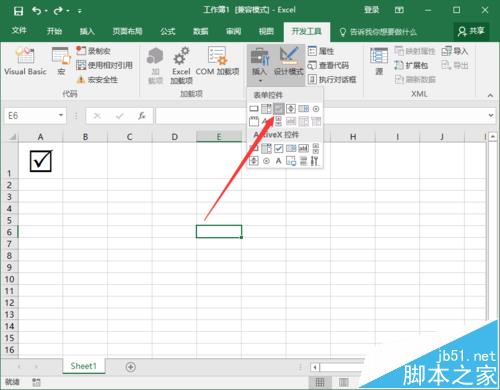Open the XML 源 source pane
Viewport: 500px width, 390px height.
pyautogui.click(x=379, y=61)
